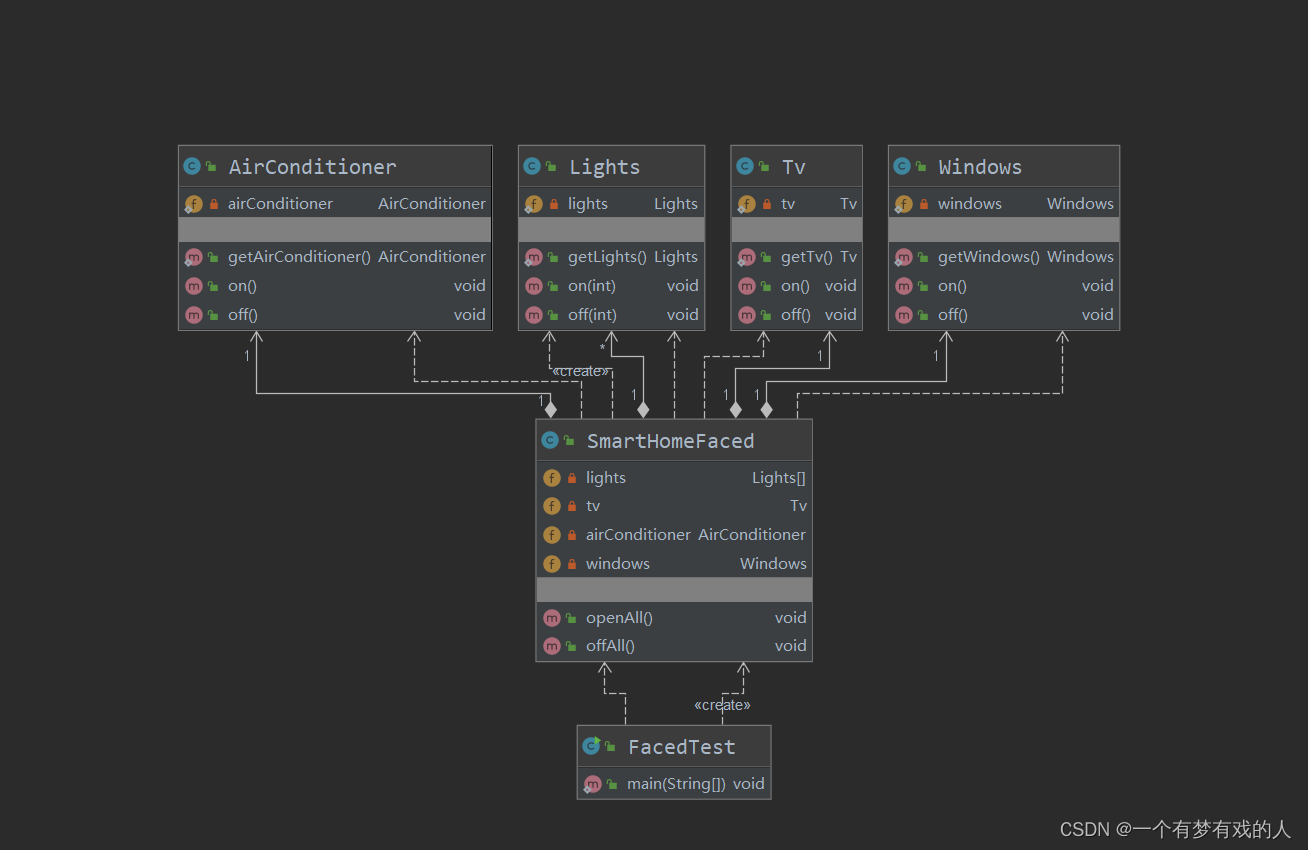Click the lock icon beside tv field in SmartHomeFaced

point(572,507)
